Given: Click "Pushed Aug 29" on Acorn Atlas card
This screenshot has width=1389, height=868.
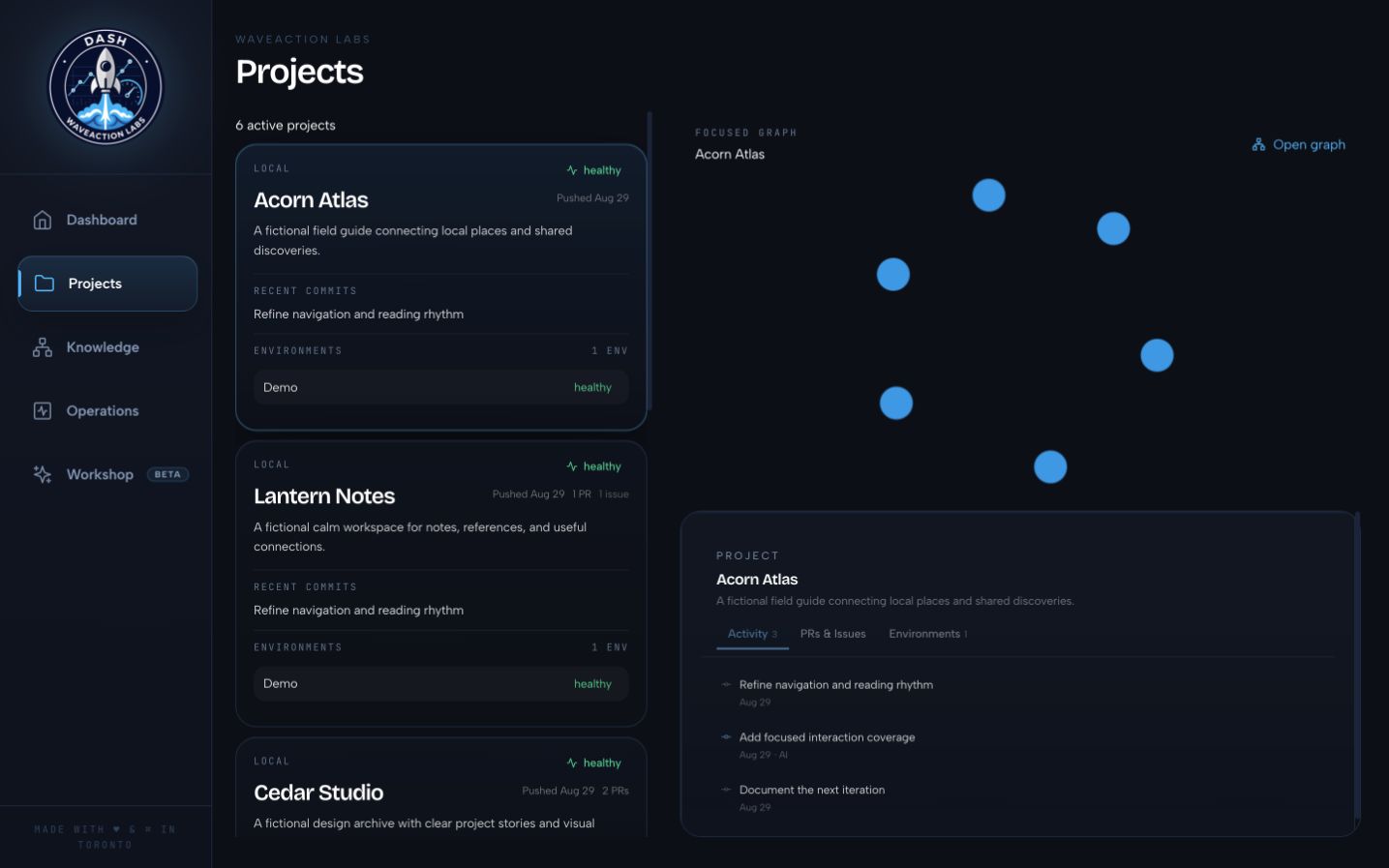Looking at the screenshot, I should (592, 198).
